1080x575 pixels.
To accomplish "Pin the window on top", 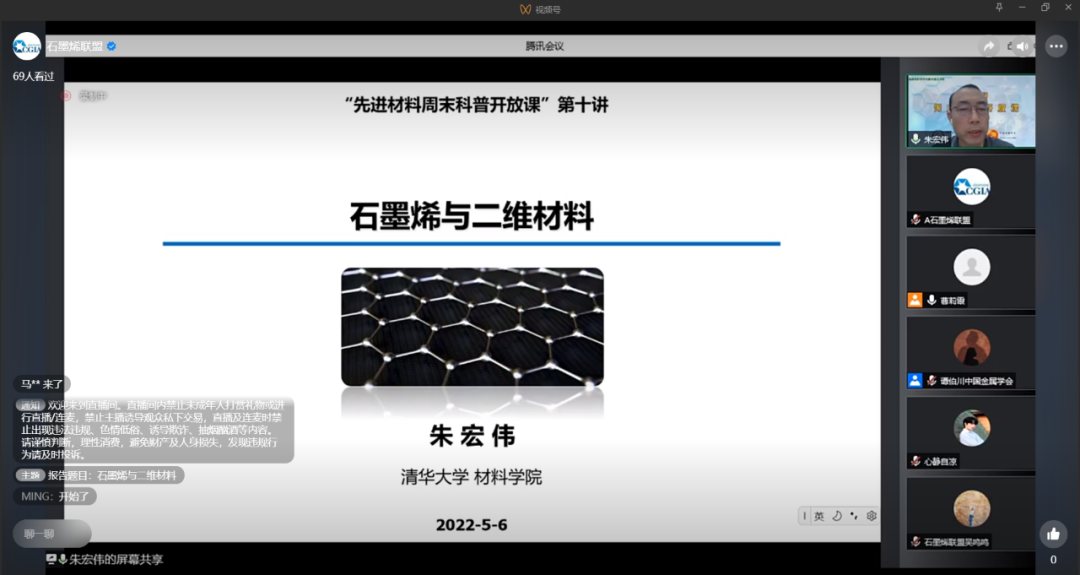I will (999, 7).
